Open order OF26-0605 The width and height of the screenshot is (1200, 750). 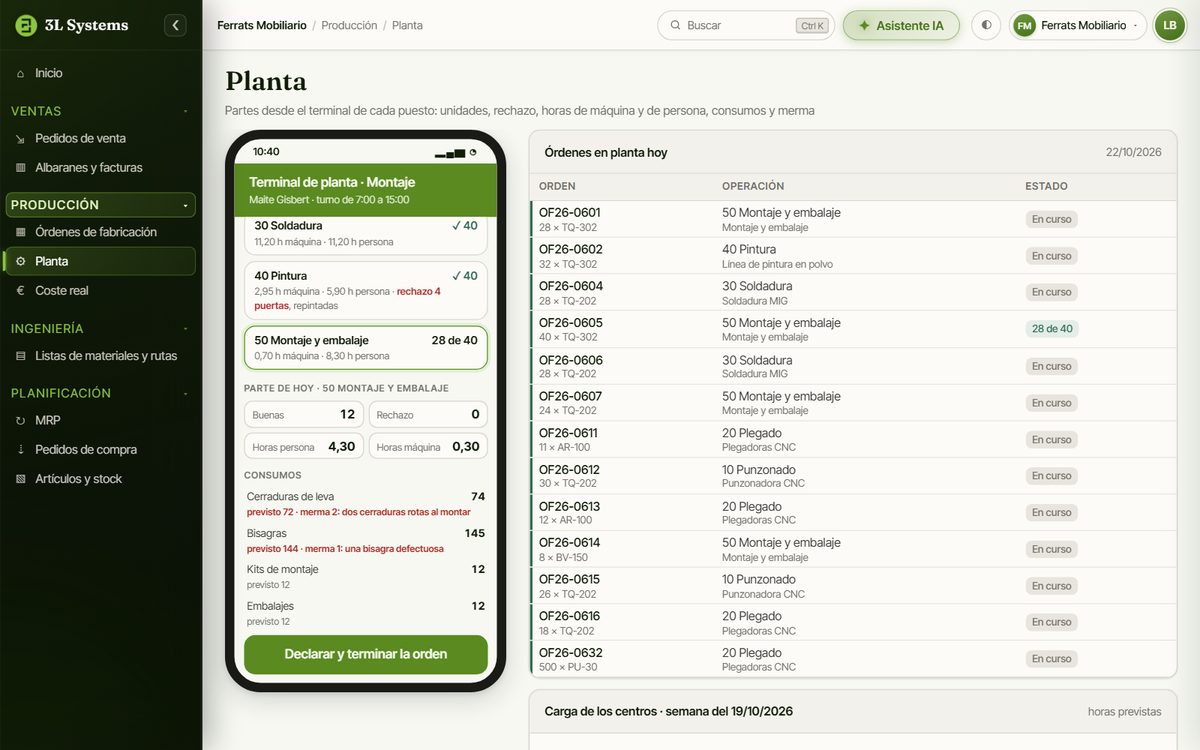click(x=853, y=329)
